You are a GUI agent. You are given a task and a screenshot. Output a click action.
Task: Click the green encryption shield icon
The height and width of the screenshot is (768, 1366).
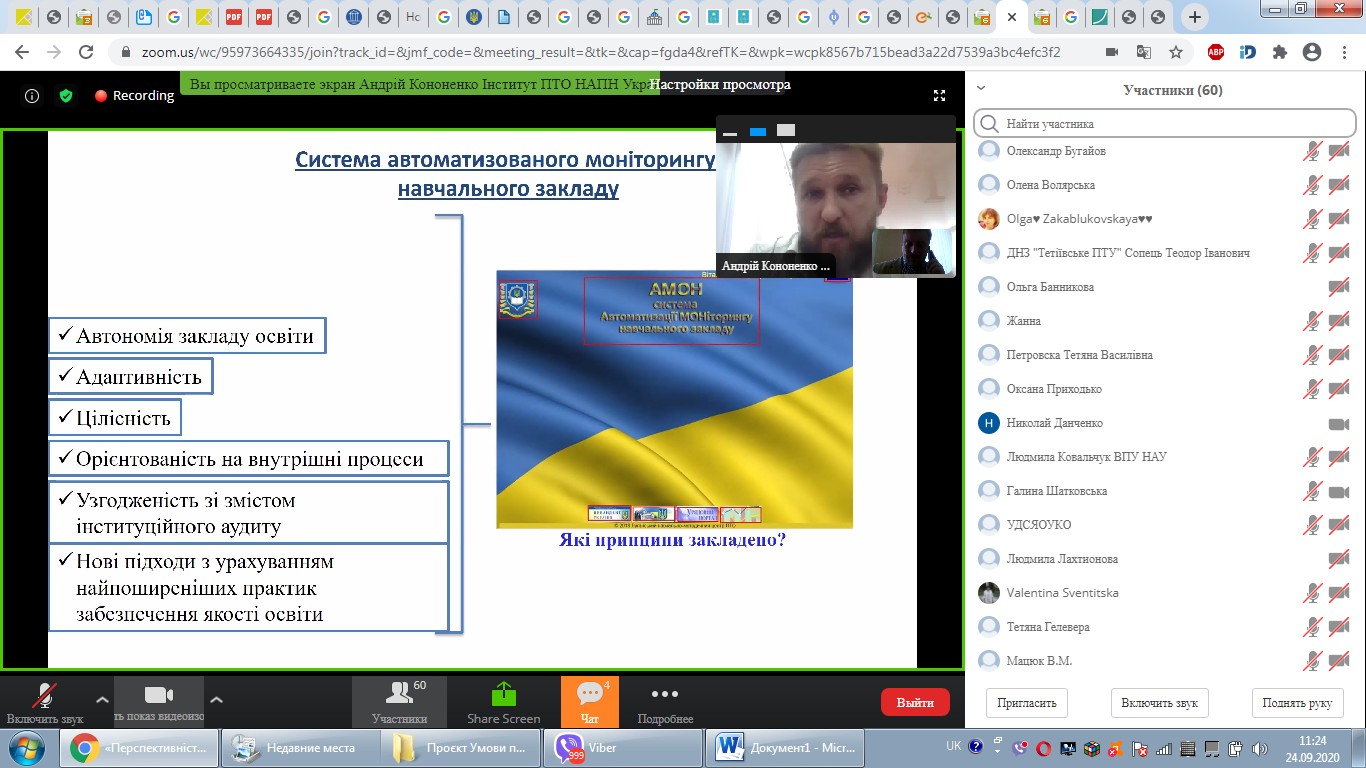click(x=66, y=96)
